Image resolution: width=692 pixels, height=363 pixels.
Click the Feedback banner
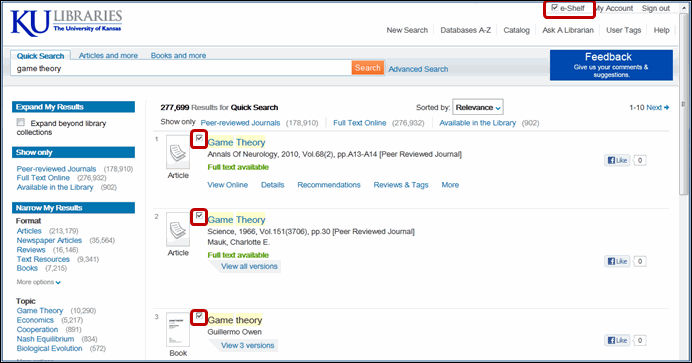point(611,65)
